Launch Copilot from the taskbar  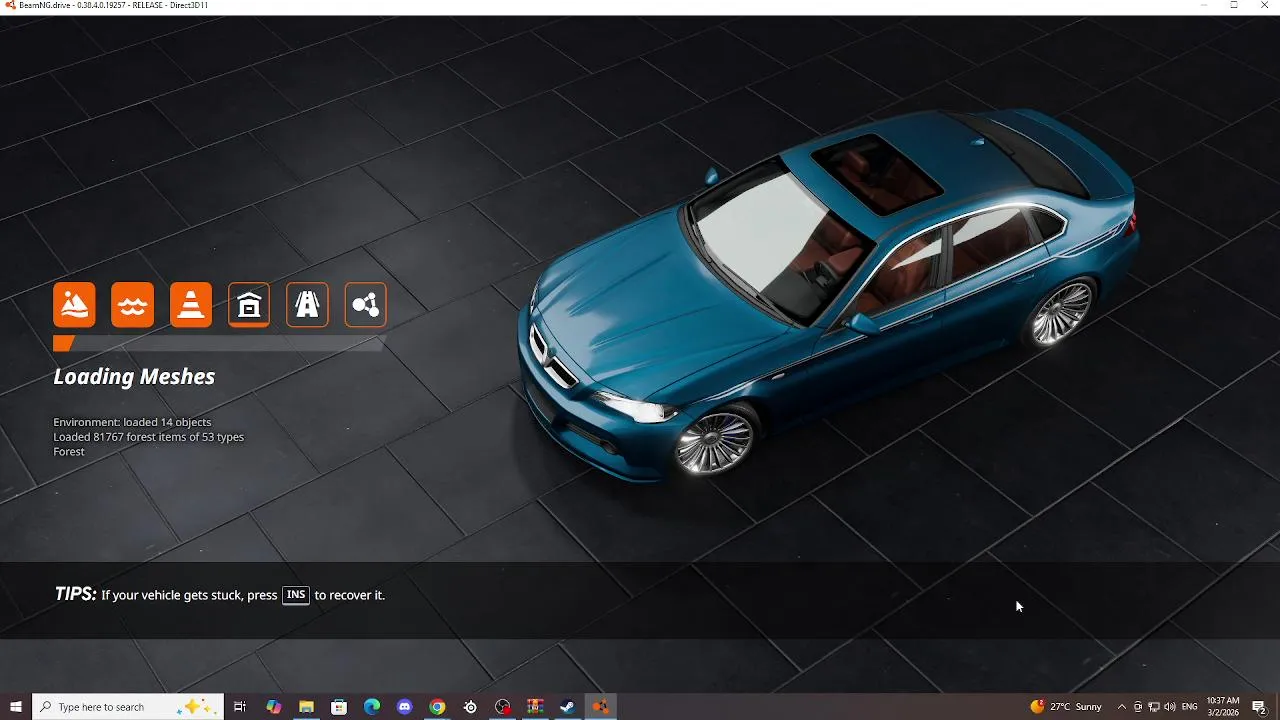point(274,707)
